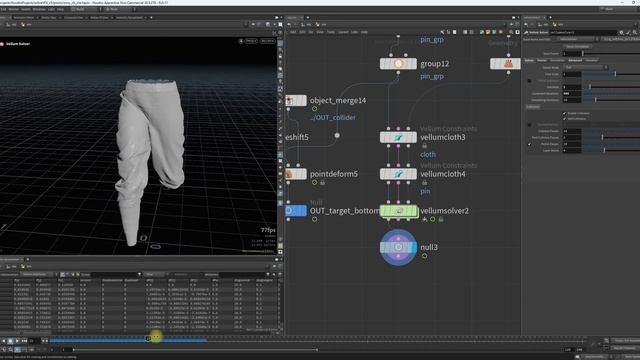Open the Persp view dropdown in viewport

pos(251,41)
